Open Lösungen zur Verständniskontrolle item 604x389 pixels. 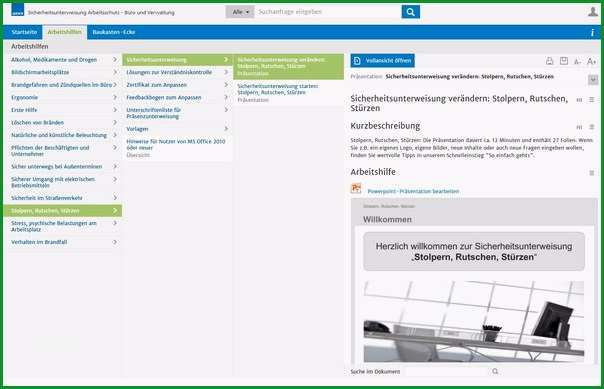(177, 72)
